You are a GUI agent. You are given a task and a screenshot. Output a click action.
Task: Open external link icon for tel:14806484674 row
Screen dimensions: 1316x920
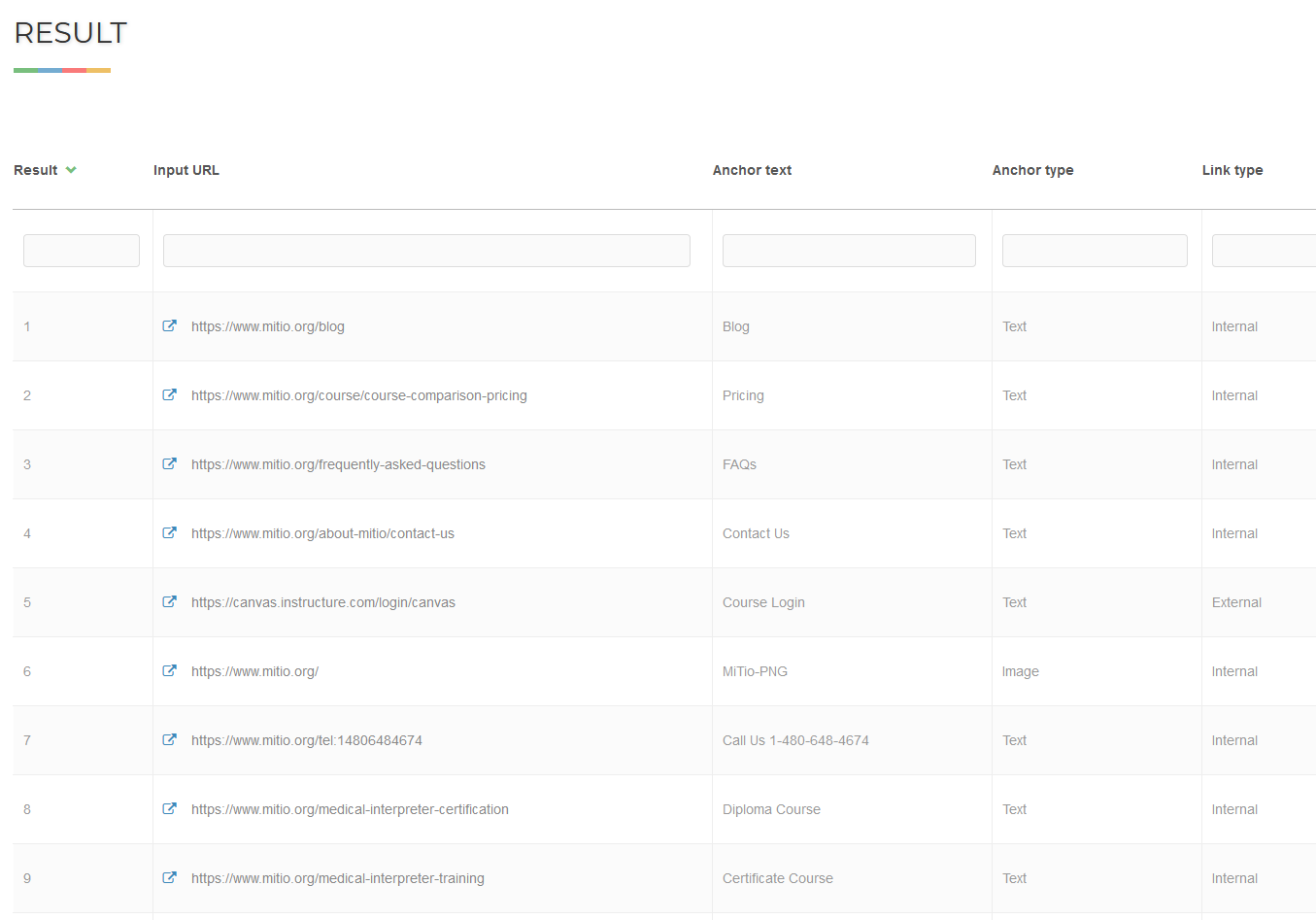coord(170,739)
